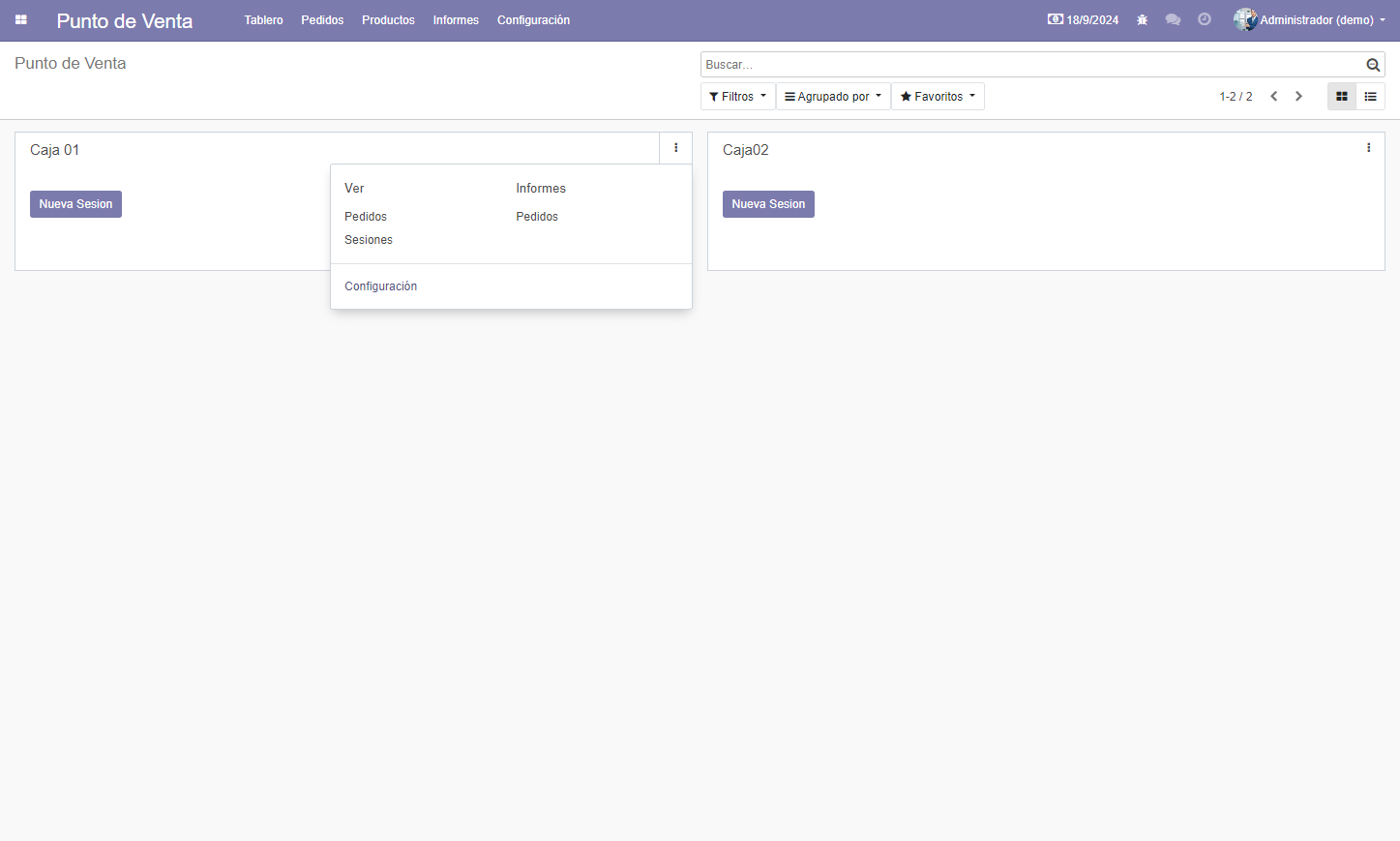Open the apps grid menu icon

click(x=21, y=19)
